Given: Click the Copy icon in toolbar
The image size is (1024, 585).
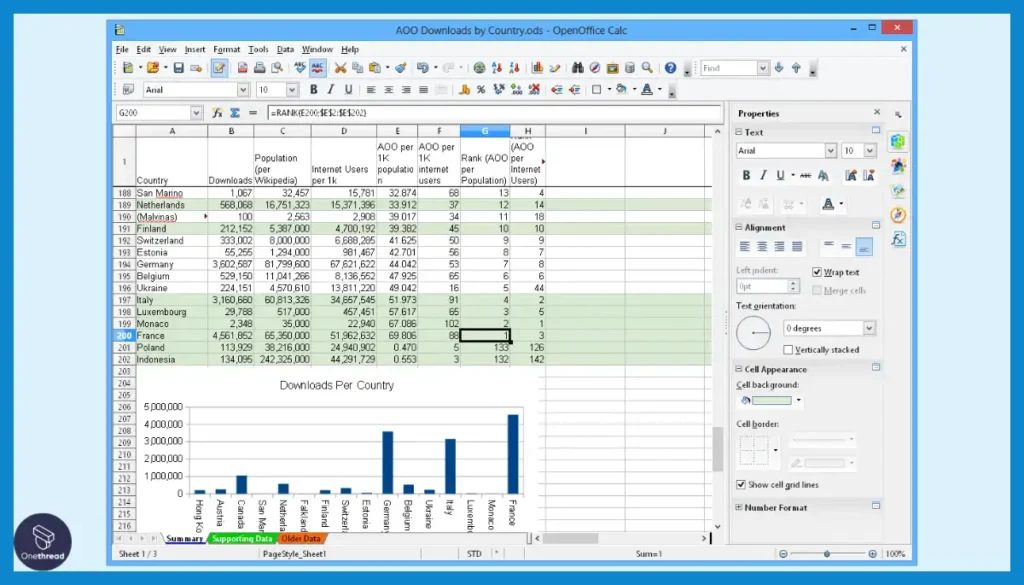Looking at the screenshot, I should (x=357, y=68).
